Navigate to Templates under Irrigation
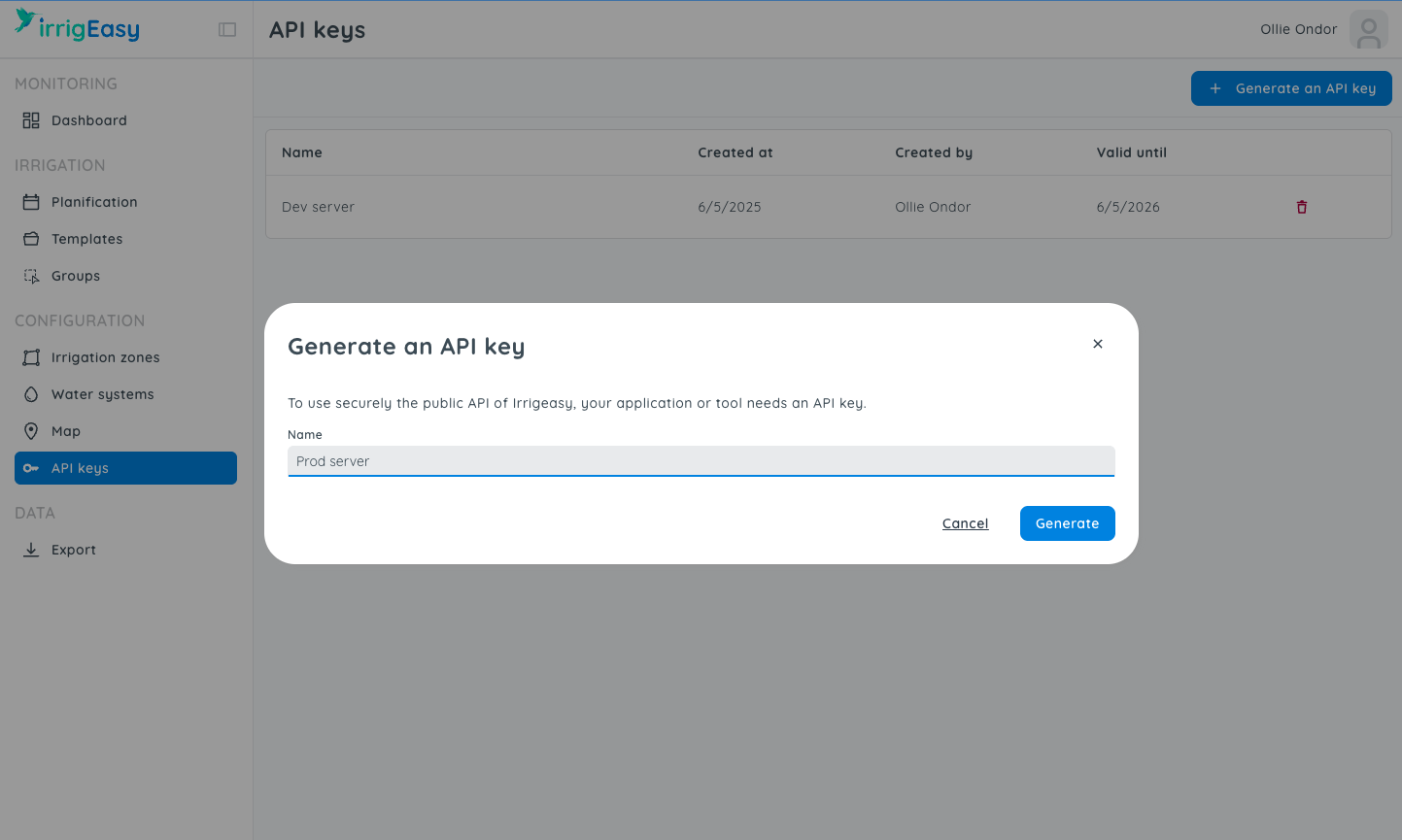Viewport: 1402px width, 840px height. coord(86,238)
